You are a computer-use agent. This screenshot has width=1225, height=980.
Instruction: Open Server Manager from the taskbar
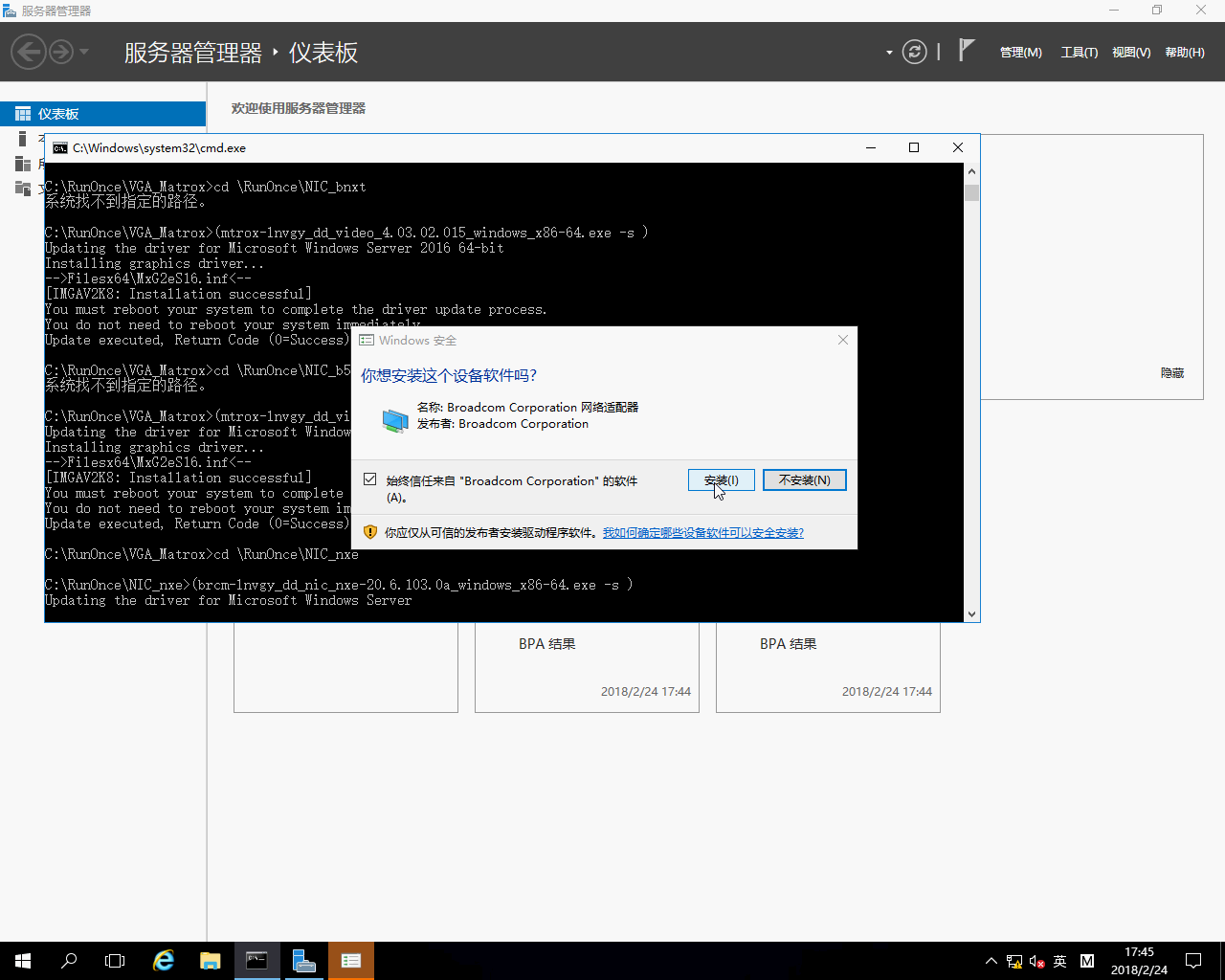[x=303, y=960]
